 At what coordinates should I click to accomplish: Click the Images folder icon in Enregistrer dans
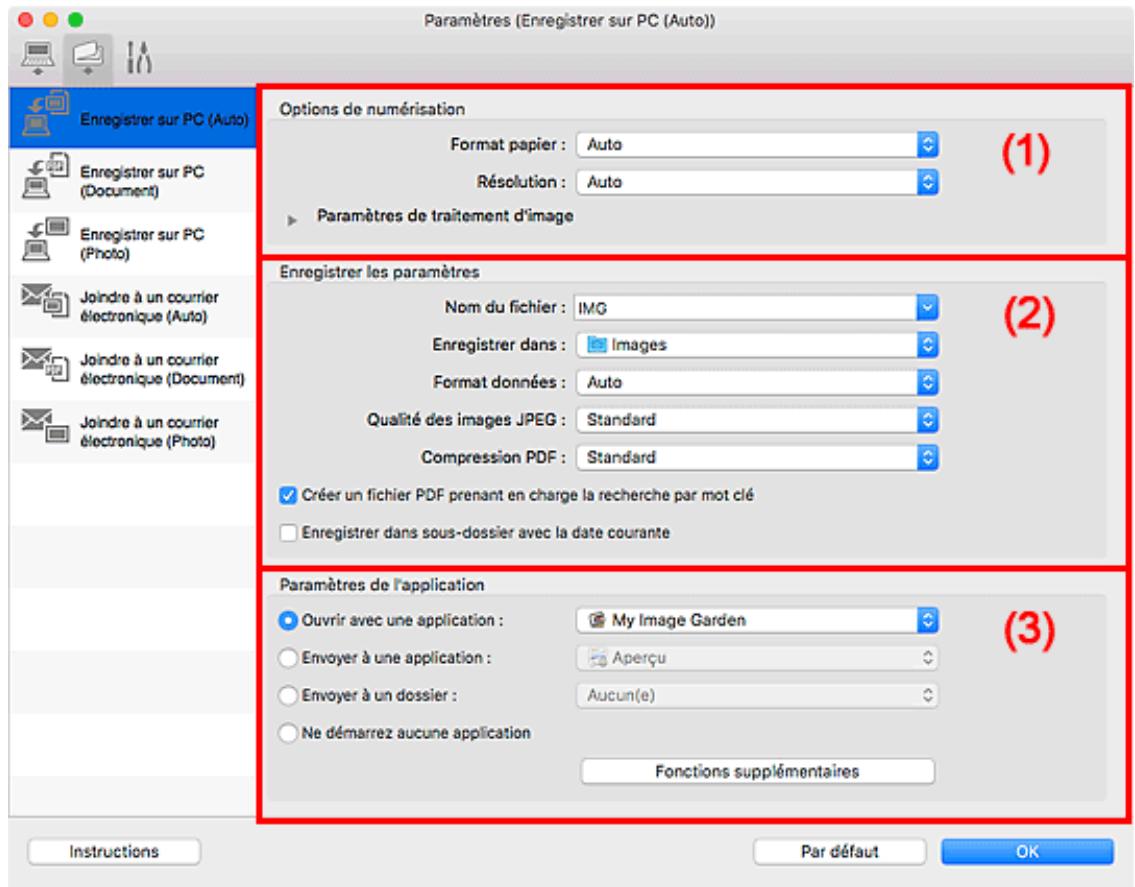coord(596,345)
